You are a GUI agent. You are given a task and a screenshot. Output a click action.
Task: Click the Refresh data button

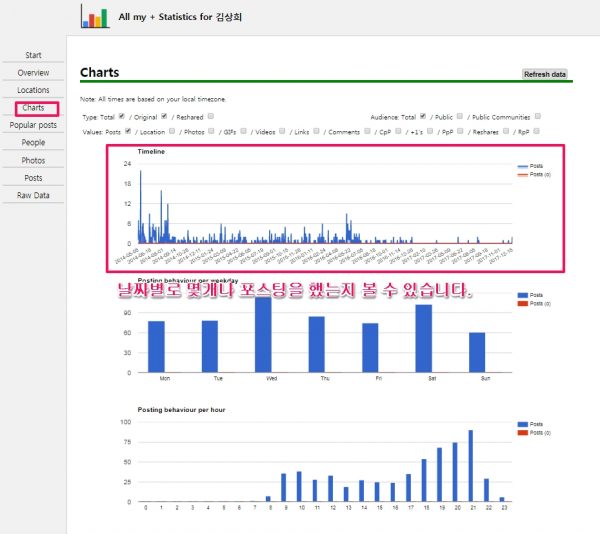[545, 74]
